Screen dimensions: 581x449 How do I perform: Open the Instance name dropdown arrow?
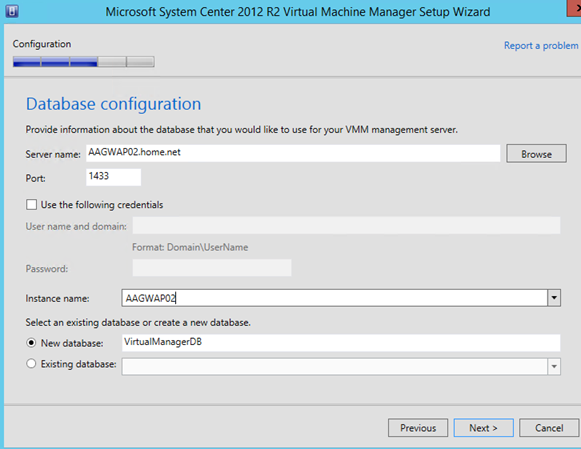554,298
